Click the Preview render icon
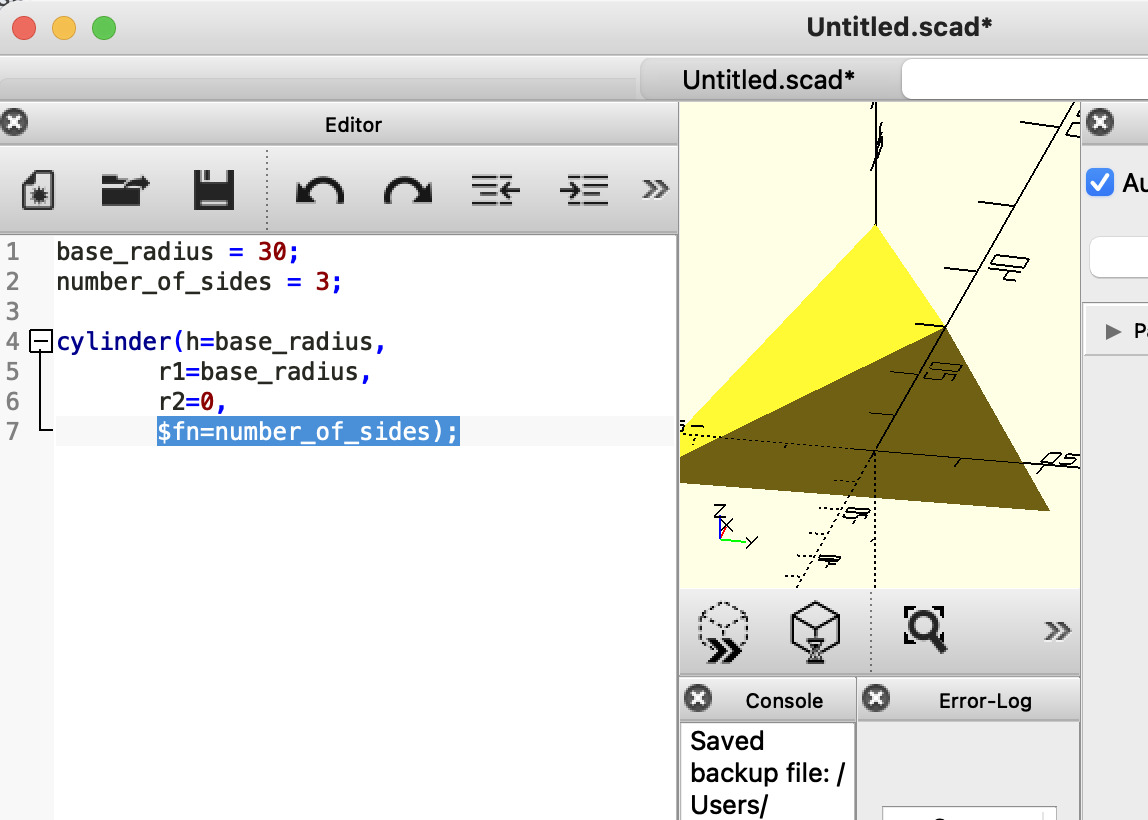 [723, 632]
